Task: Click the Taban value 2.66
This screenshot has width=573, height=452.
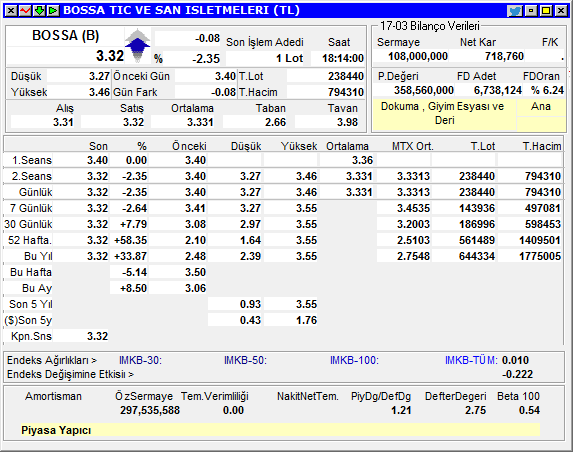Action: tap(276, 122)
